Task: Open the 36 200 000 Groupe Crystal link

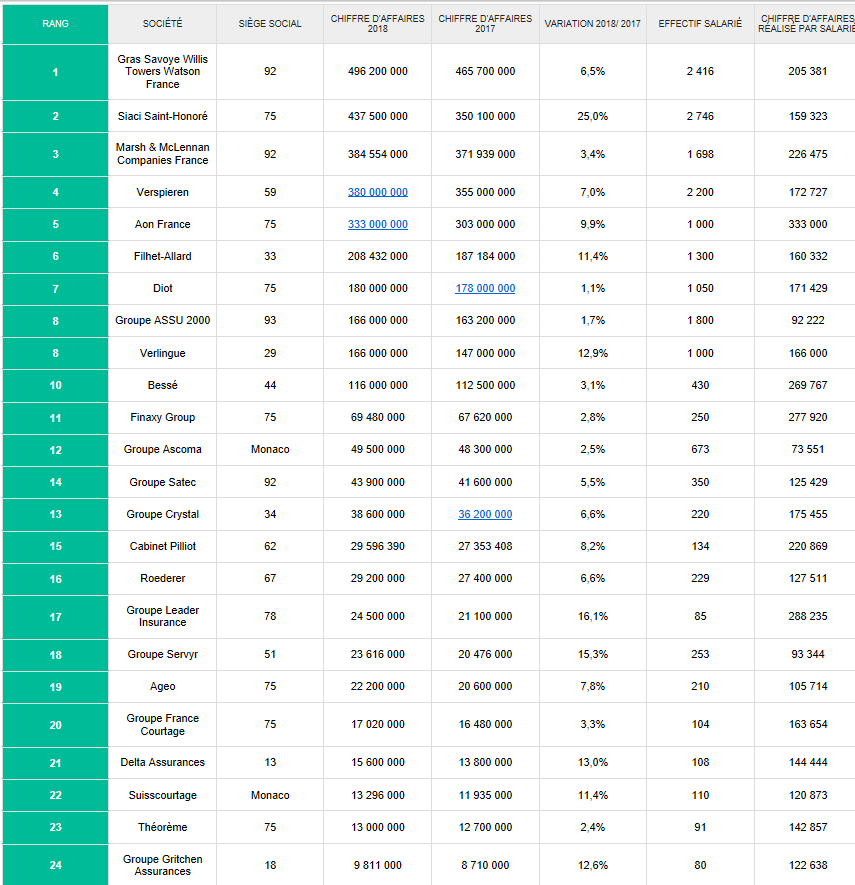Action: (485, 514)
